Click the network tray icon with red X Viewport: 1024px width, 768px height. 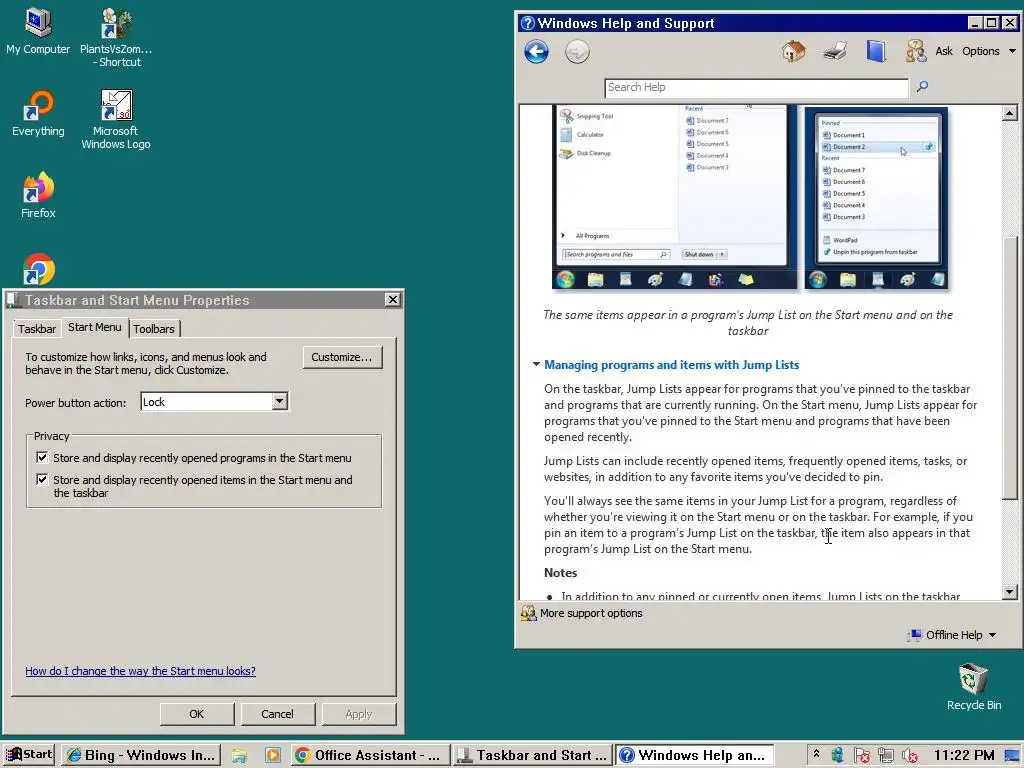pyautogui.click(x=886, y=756)
